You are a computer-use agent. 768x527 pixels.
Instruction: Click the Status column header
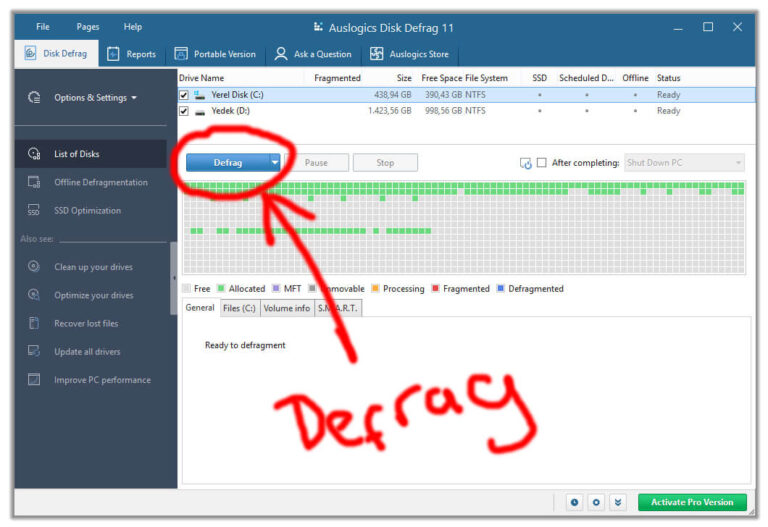click(x=669, y=78)
